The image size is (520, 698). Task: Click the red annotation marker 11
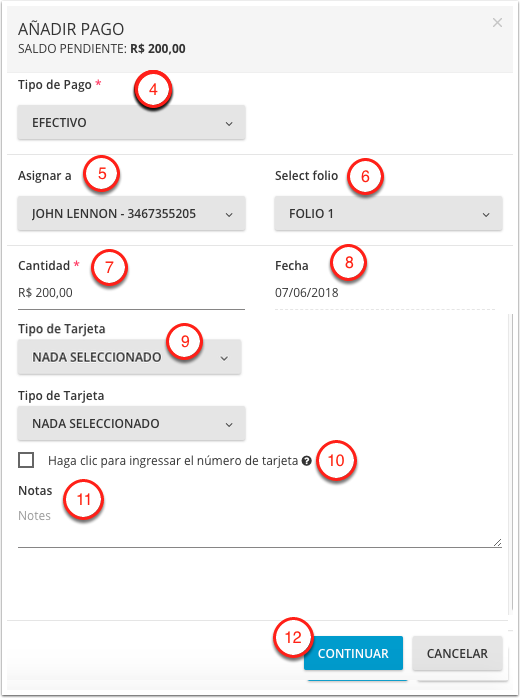(x=84, y=499)
